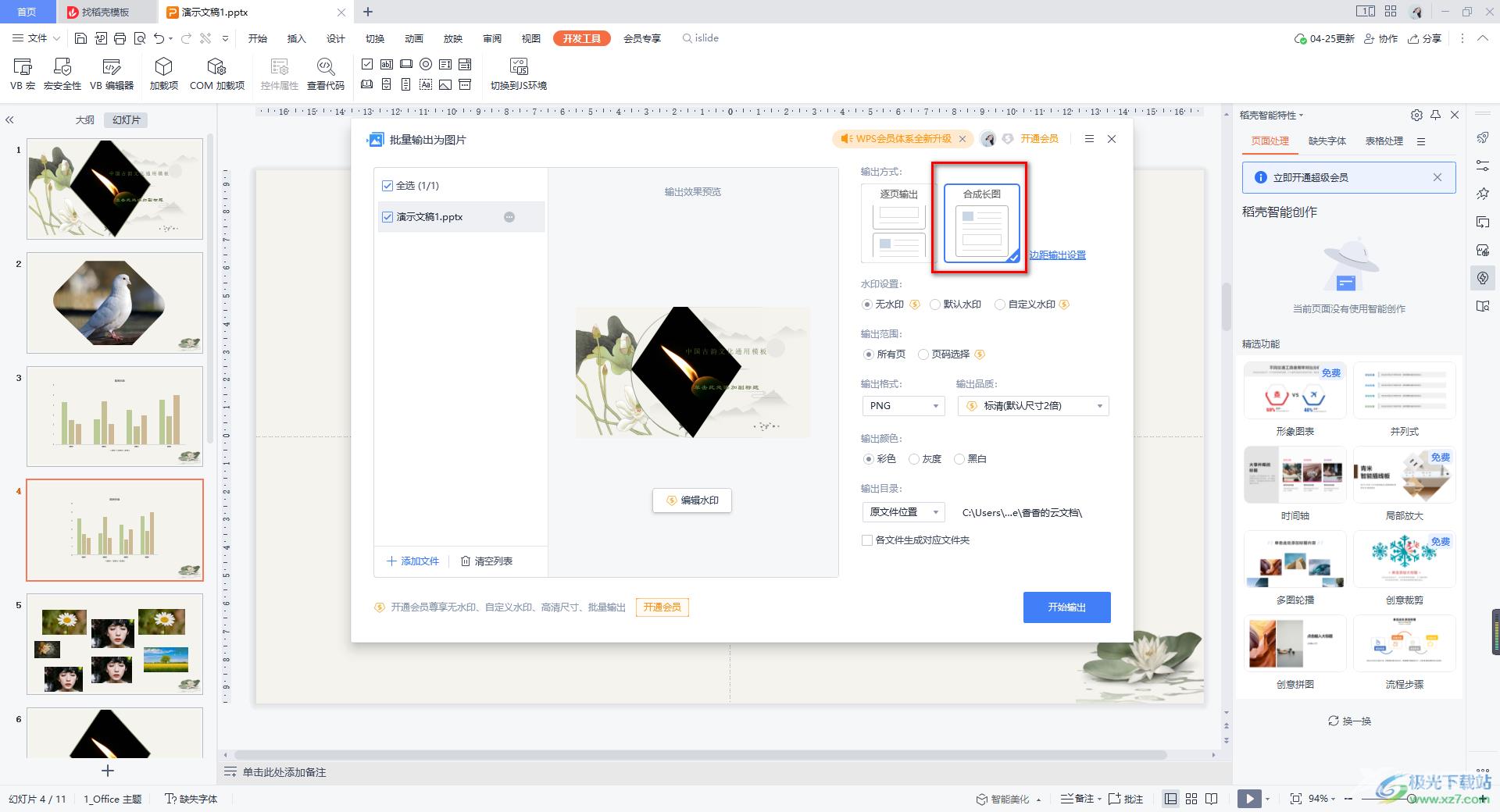The image size is (1500, 812).
Task: Start slideshow from play button
Action: point(1249,799)
